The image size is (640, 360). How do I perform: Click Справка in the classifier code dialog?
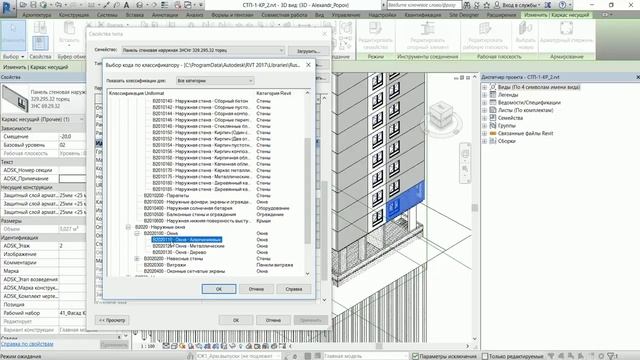click(x=294, y=289)
